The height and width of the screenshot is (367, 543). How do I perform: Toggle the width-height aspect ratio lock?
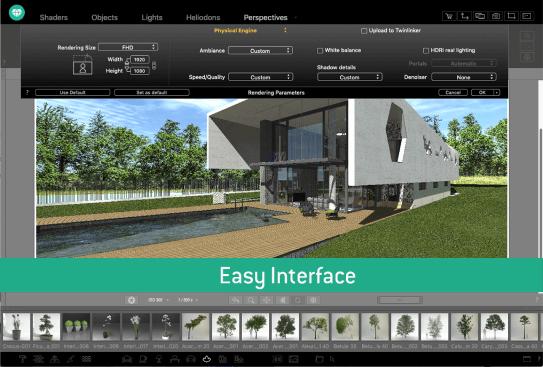point(154,65)
